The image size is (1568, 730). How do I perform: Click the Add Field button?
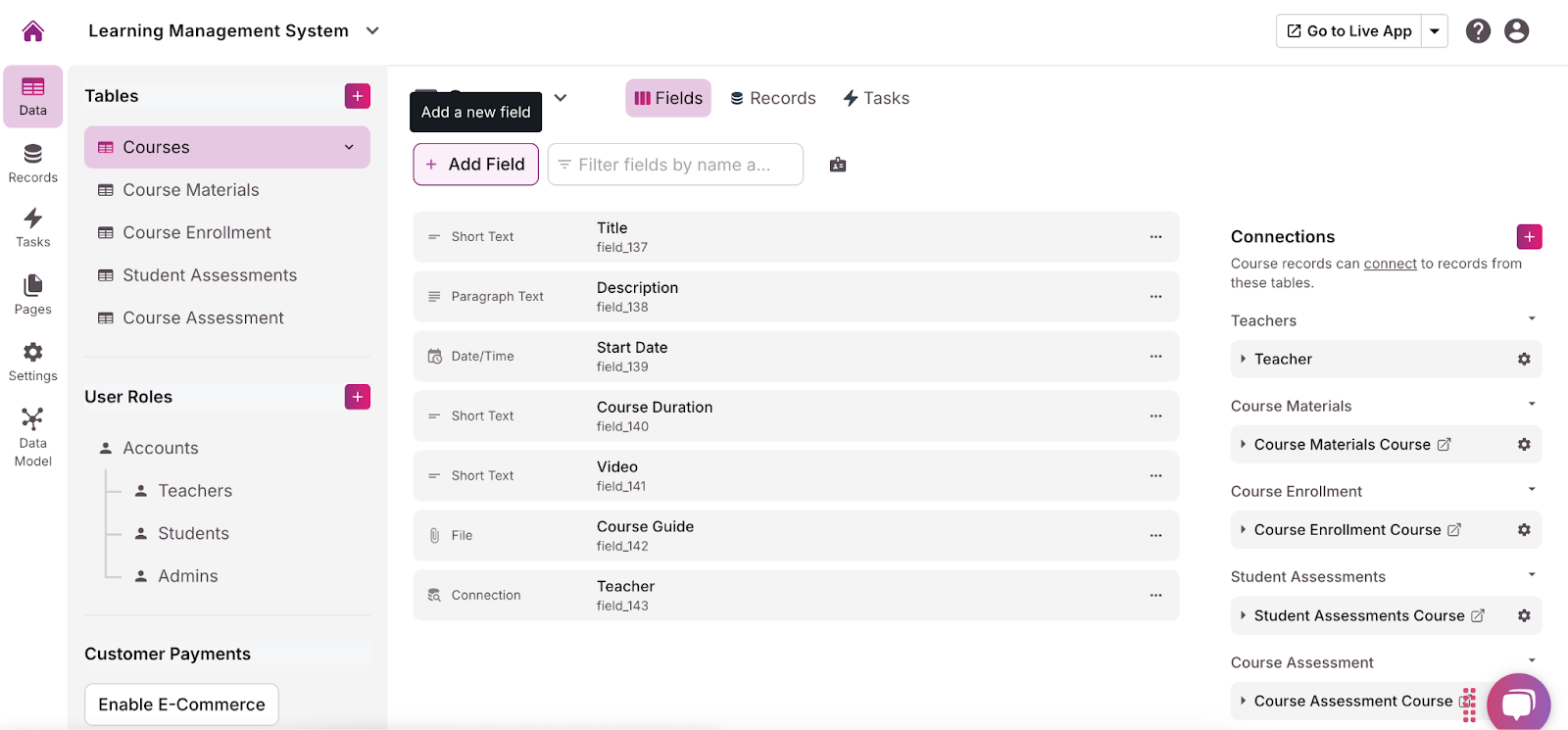476,165
